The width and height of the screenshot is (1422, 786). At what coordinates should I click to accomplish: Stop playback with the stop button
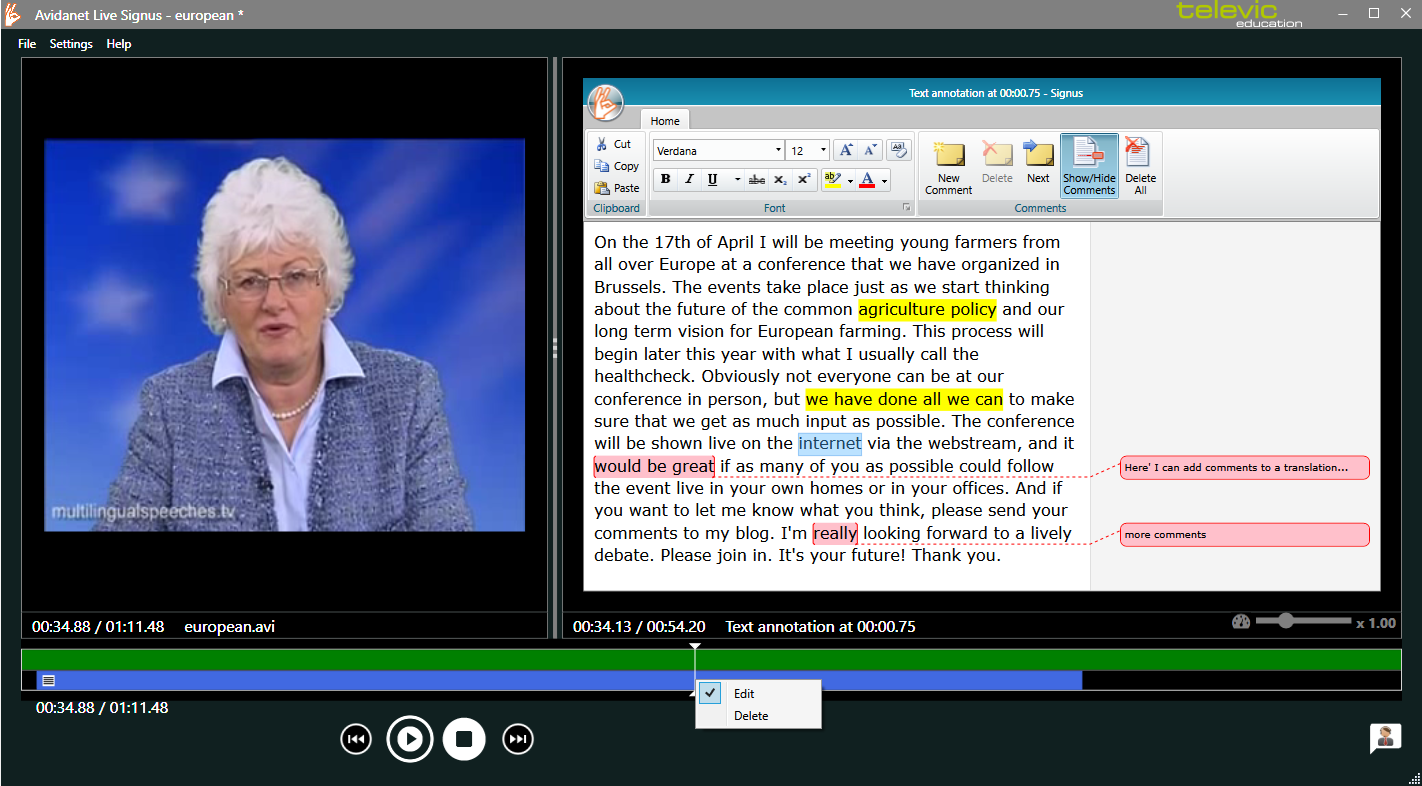[464, 739]
